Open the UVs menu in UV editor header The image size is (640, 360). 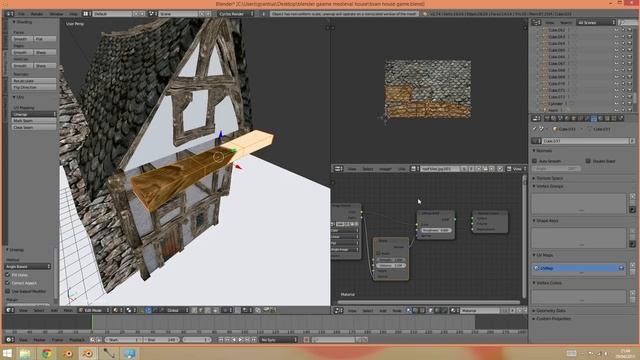401,169
